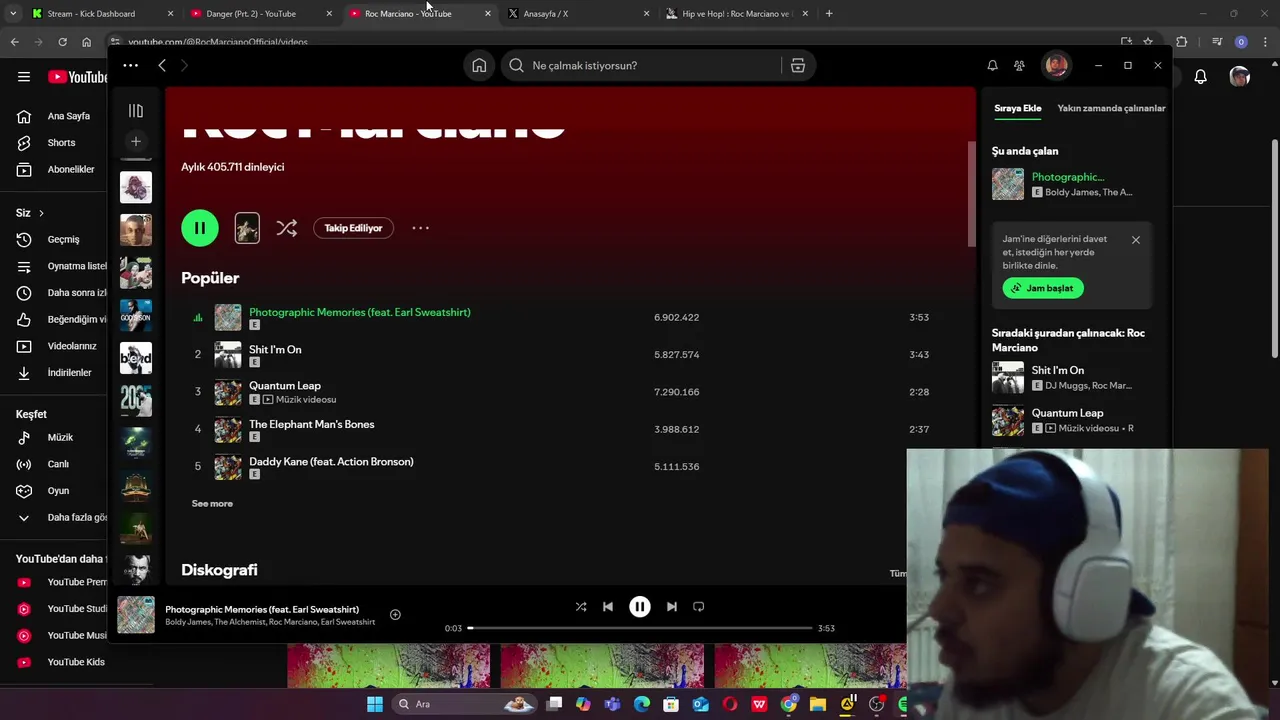Open YouTube hamburger guide menu

24,77
